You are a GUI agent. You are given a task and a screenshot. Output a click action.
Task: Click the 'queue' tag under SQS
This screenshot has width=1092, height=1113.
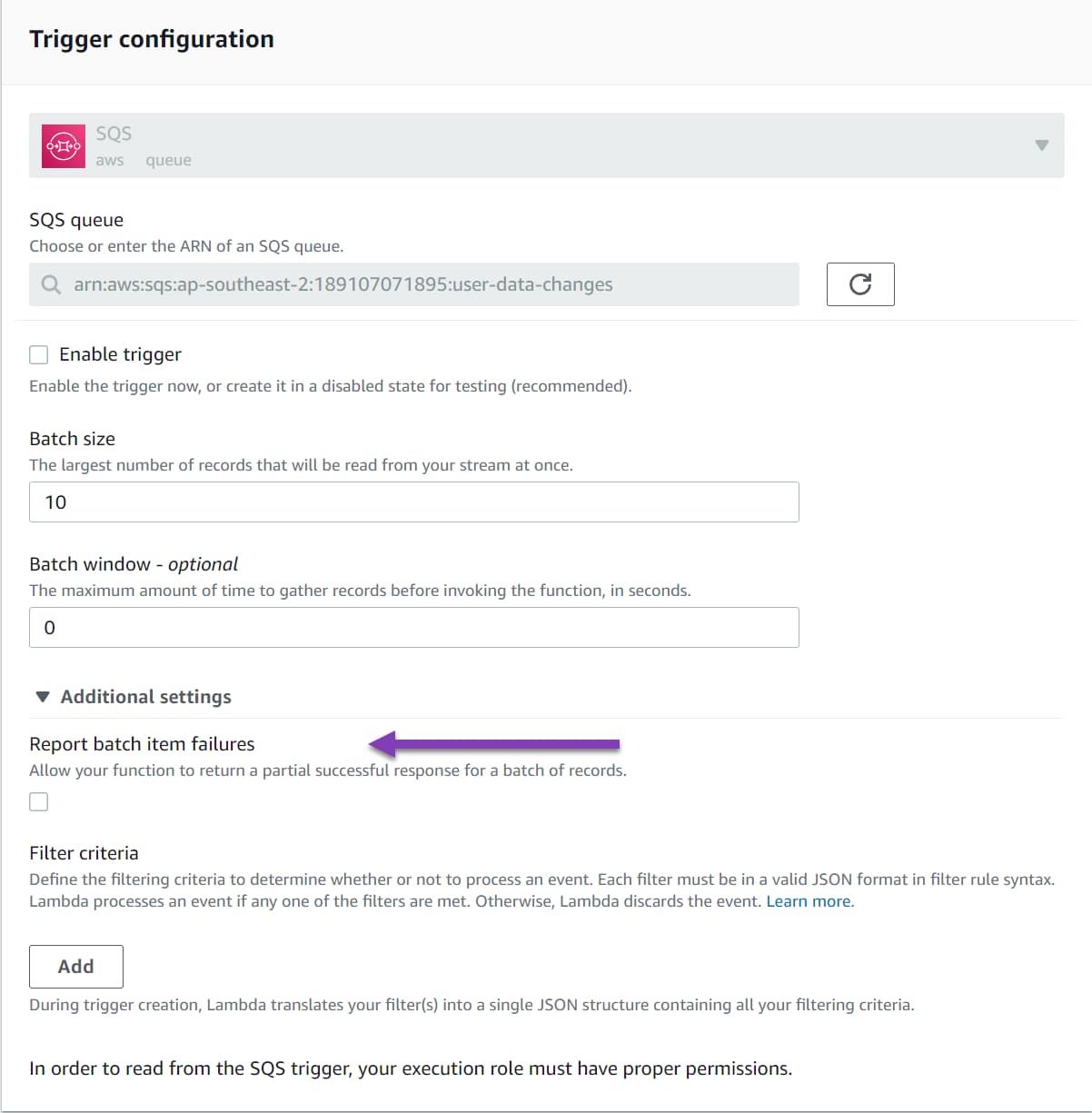168,160
